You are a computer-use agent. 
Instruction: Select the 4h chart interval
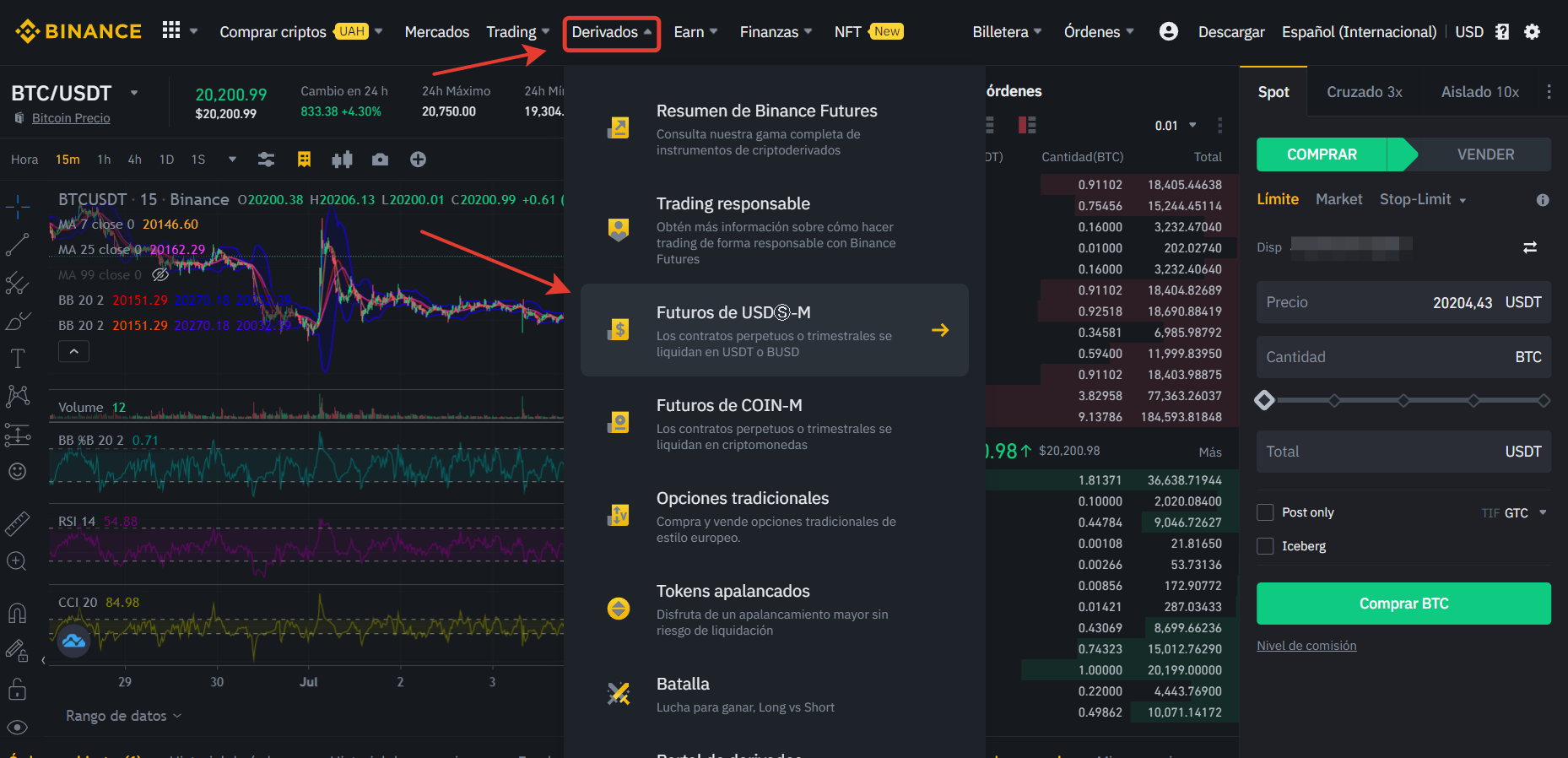tap(134, 159)
